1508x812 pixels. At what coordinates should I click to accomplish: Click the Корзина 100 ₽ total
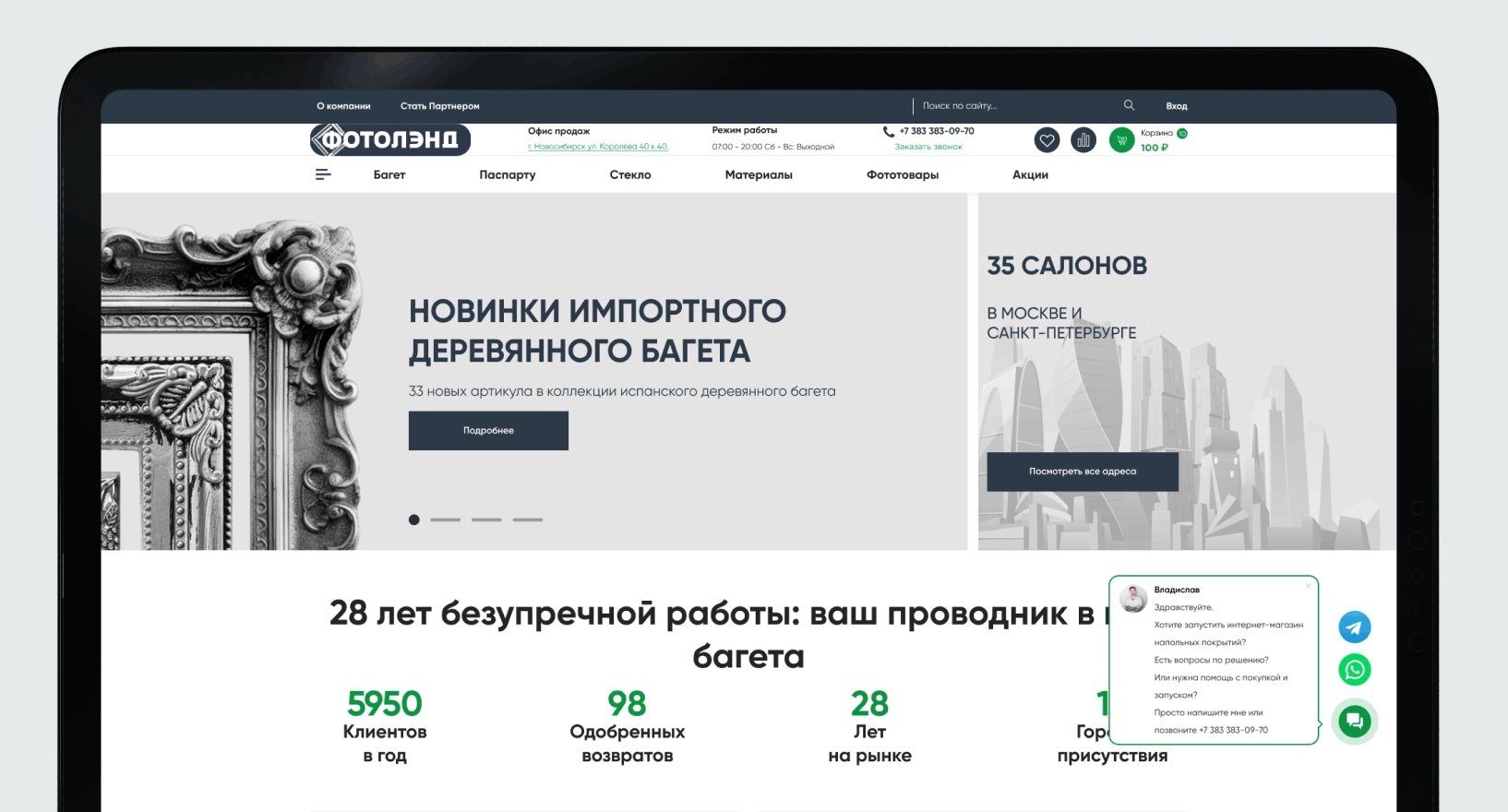(x=1155, y=148)
